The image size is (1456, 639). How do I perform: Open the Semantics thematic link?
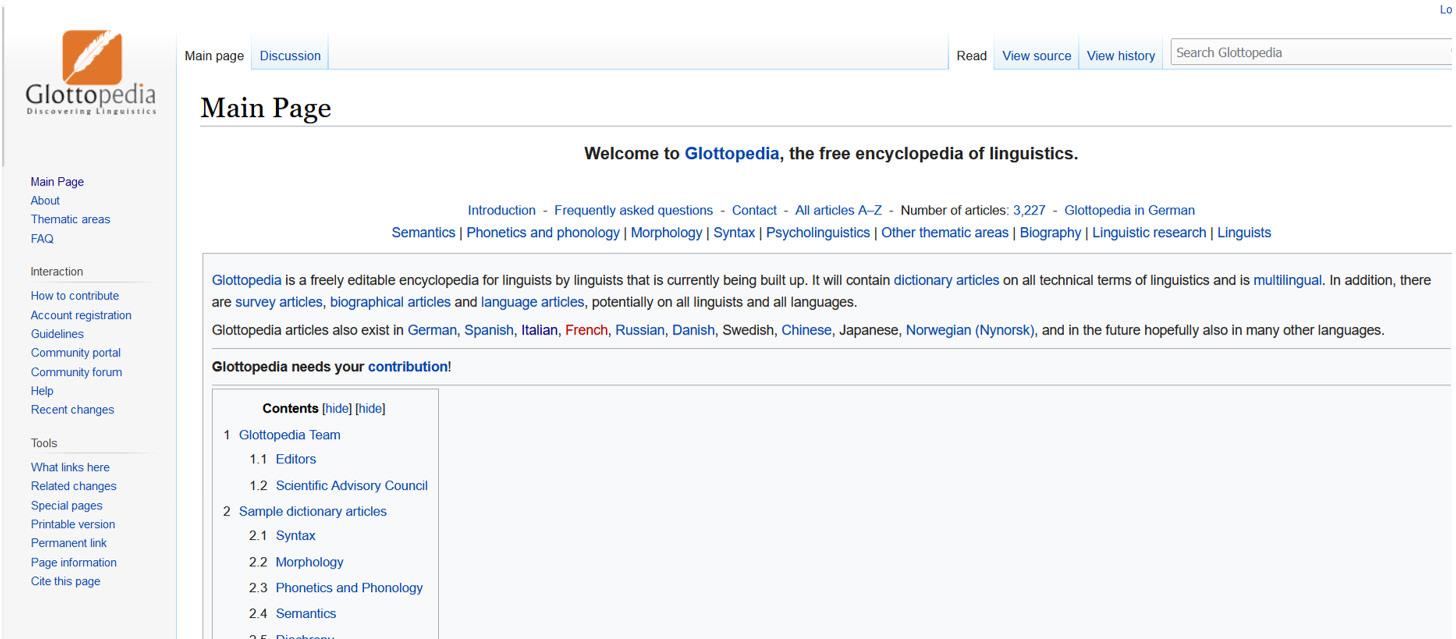pos(423,233)
